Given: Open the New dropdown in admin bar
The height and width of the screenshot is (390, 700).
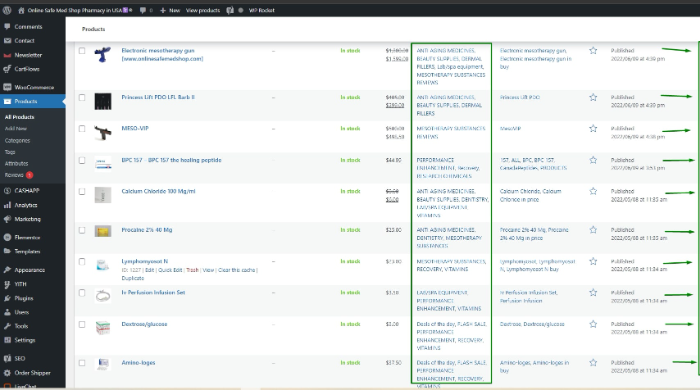Looking at the screenshot, I should tap(170, 10).
